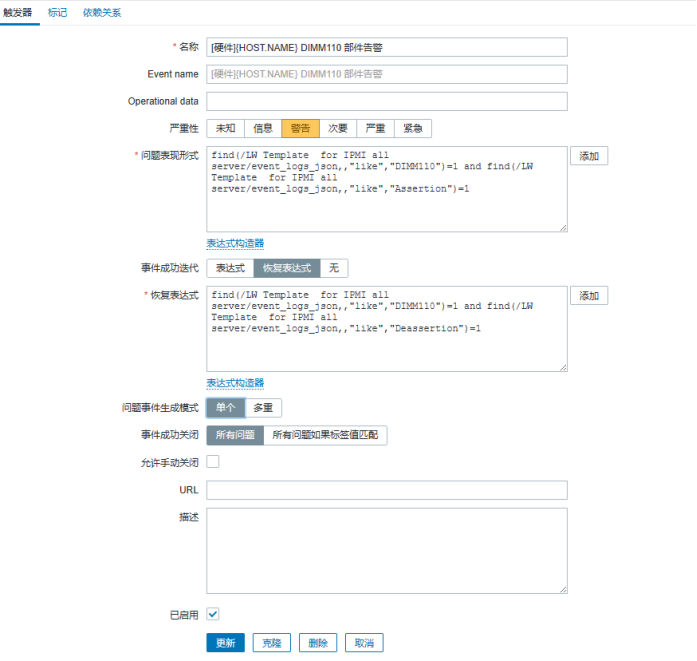The height and width of the screenshot is (661, 697).
Task: Focus the Event name field
Action: pos(387,74)
